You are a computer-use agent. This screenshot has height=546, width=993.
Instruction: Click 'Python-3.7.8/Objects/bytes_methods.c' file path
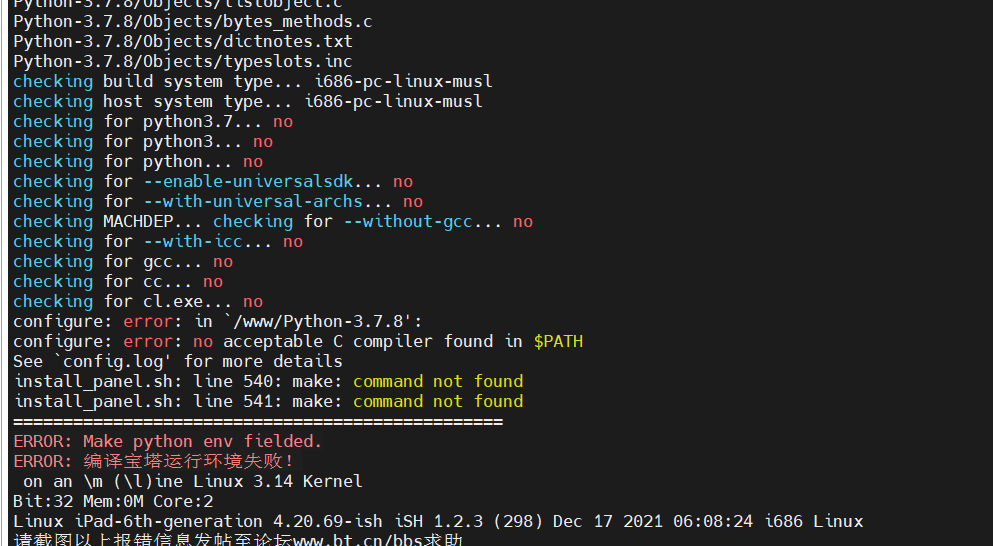(x=193, y=22)
